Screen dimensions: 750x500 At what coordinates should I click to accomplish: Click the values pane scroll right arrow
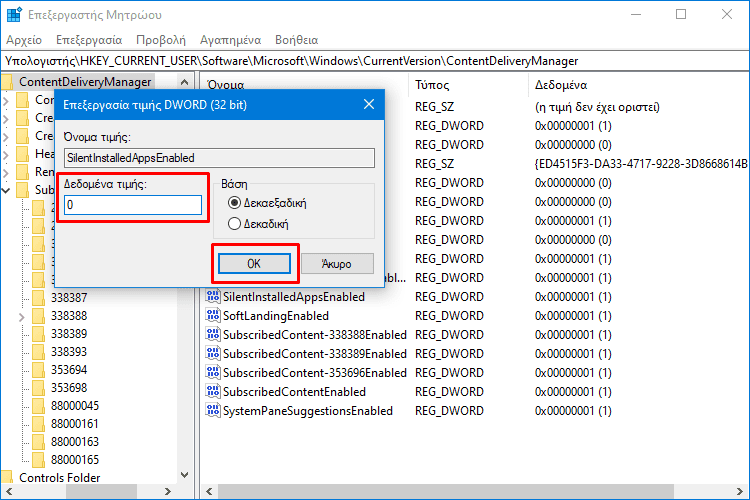pyautogui.click(x=739, y=491)
